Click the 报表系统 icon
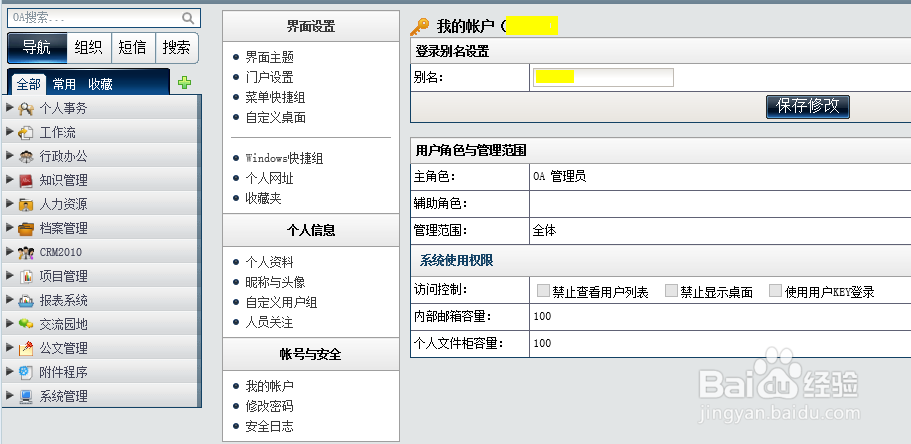The width and height of the screenshot is (911, 444). click(x=26, y=300)
